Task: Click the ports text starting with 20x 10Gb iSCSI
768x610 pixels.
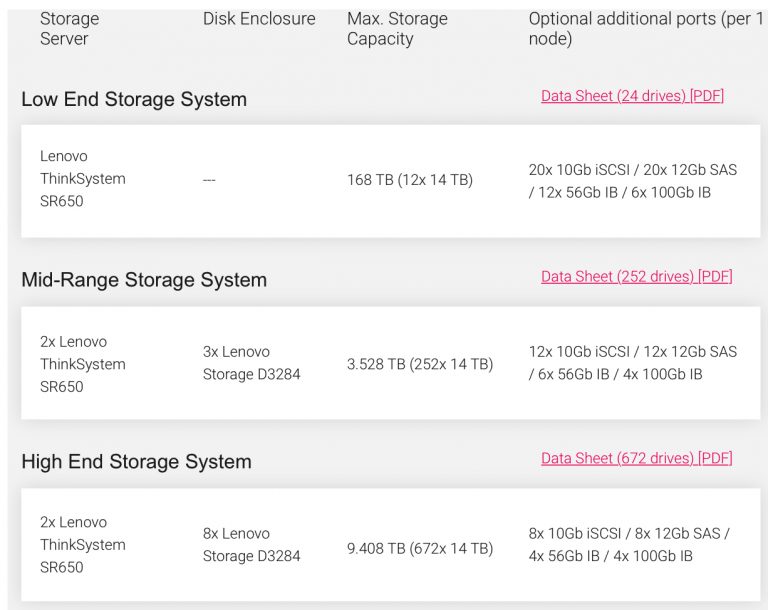Action: pyautogui.click(x=632, y=181)
